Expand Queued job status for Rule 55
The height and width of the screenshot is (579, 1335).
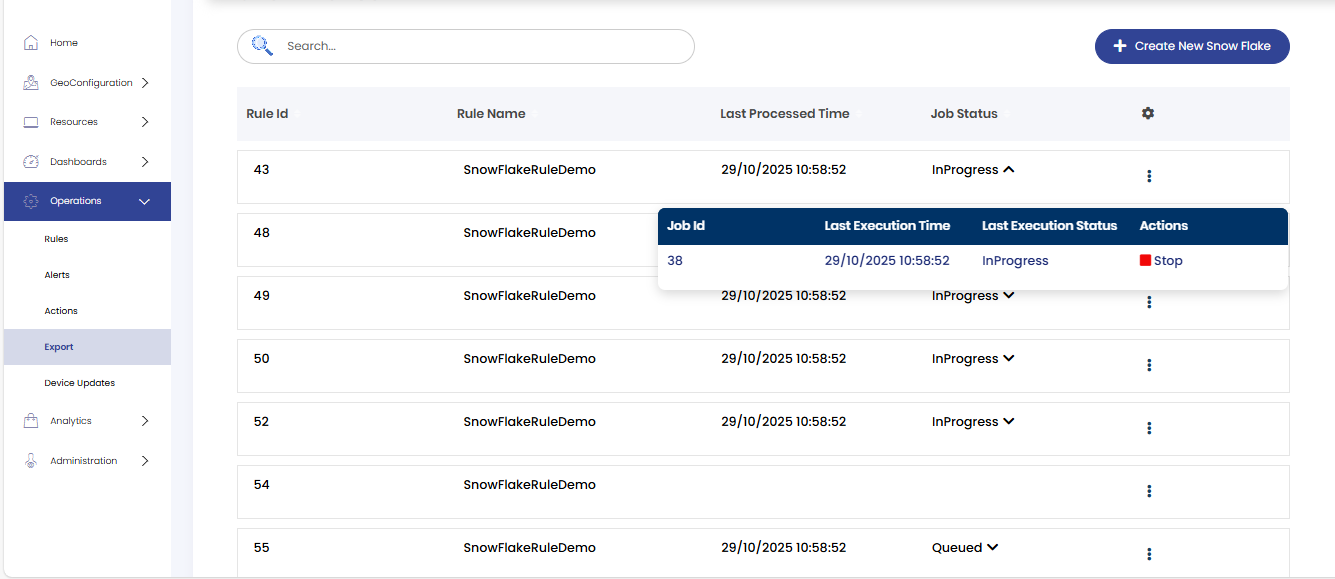pyautogui.click(x=992, y=548)
